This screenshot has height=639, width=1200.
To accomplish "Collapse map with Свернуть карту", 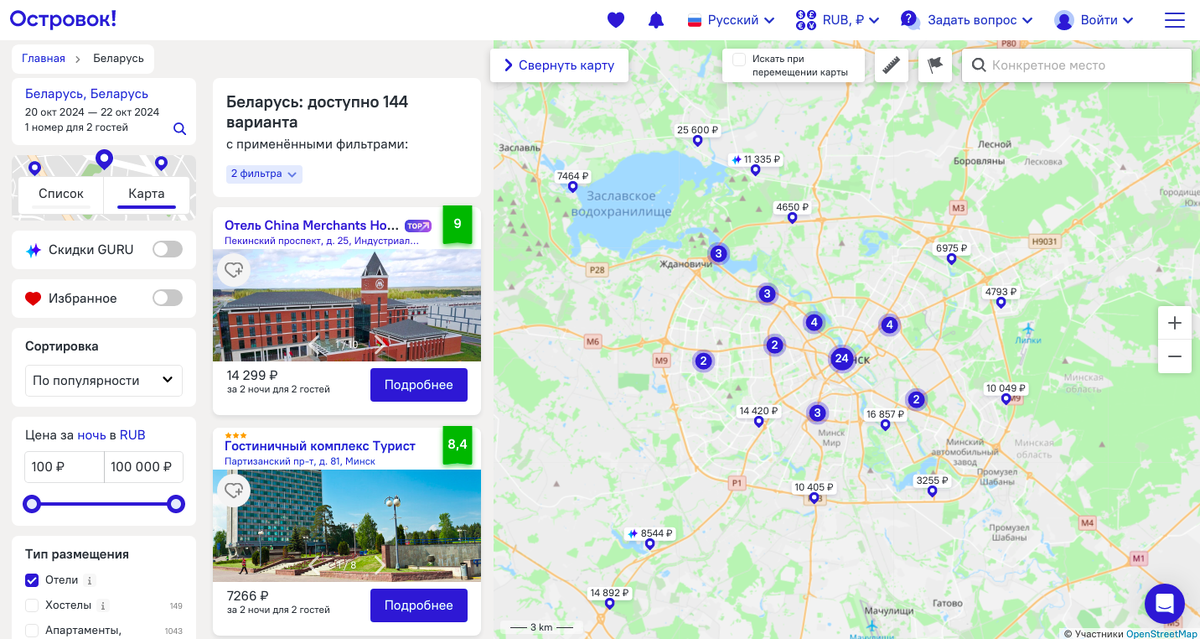I will click(x=559, y=65).
